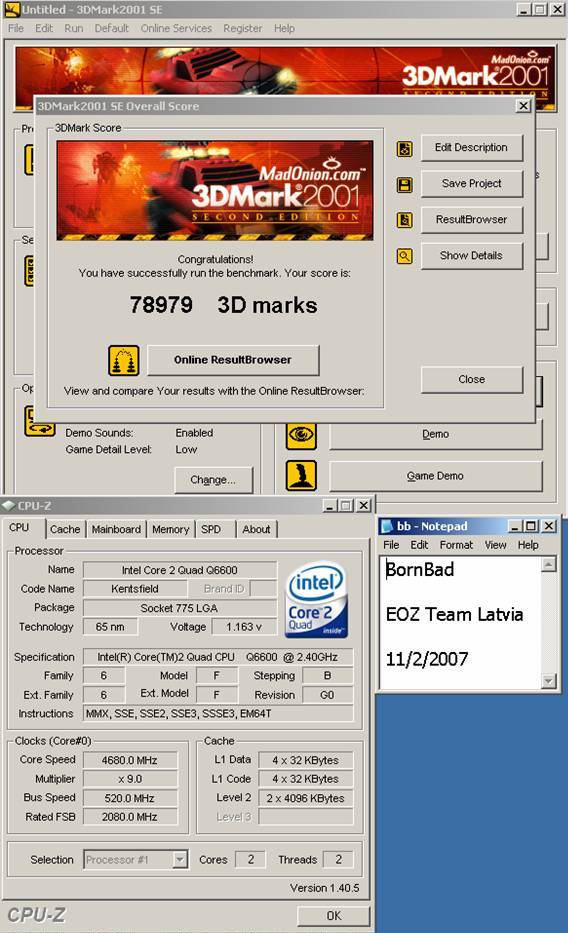
Task: Click the Name field Intel Core 2 Quad Q6600
Action: click(180, 570)
